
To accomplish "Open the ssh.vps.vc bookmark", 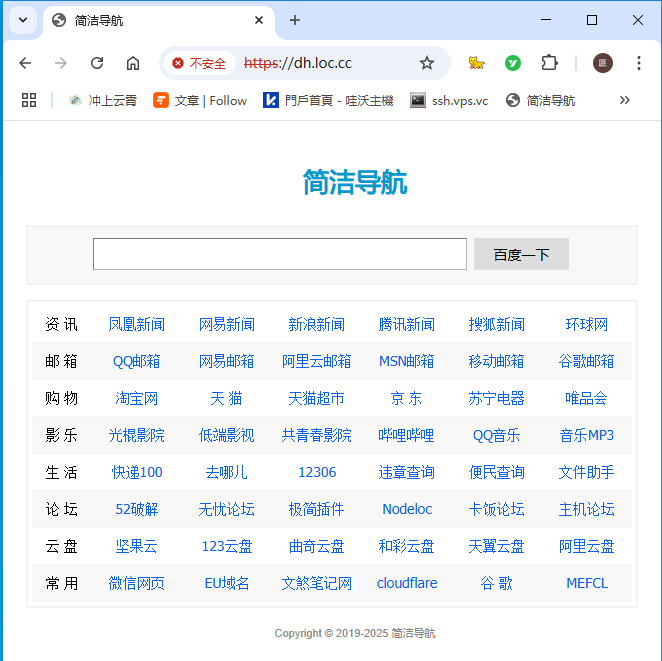I will pos(449,100).
